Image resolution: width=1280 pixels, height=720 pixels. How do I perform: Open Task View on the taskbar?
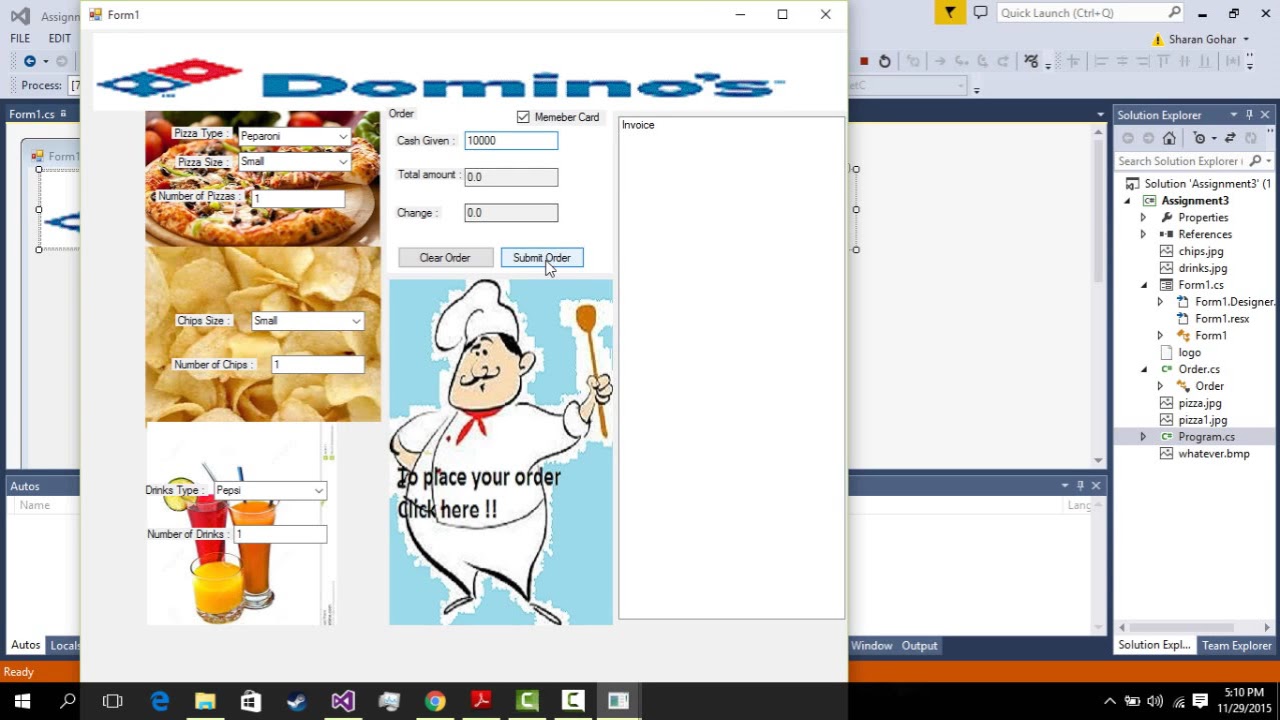click(112, 701)
